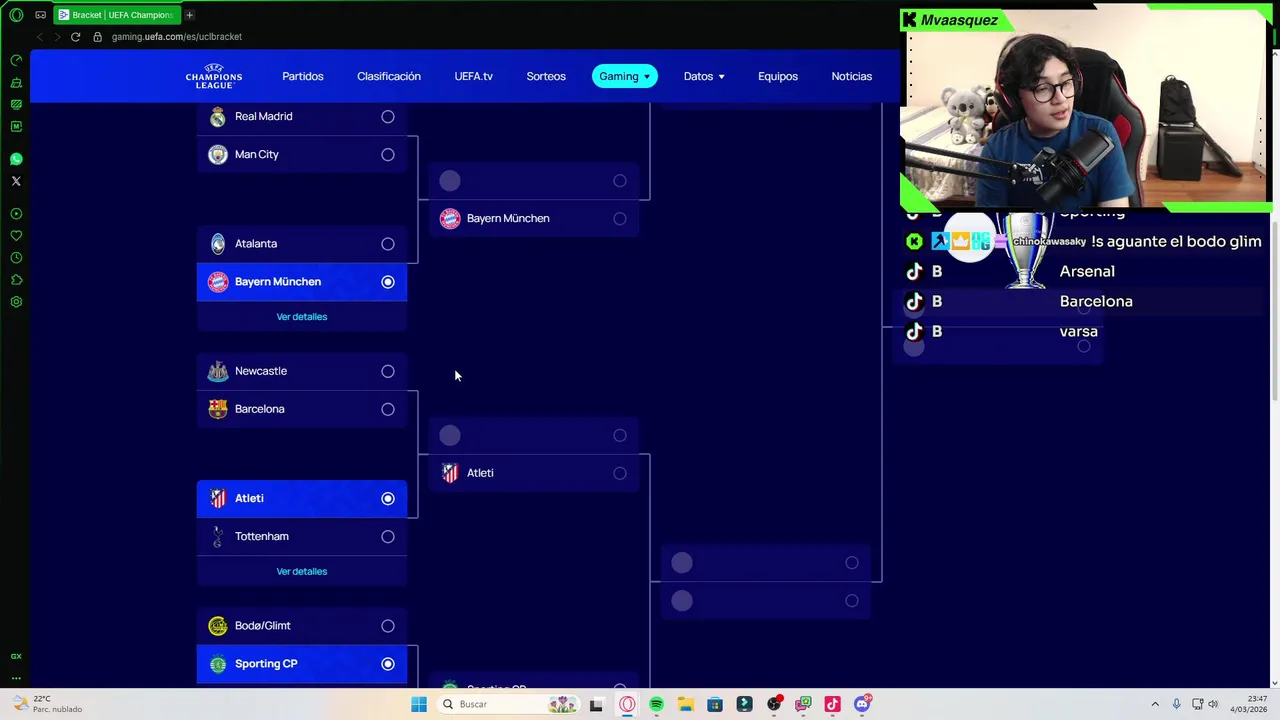The image size is (1280, 720).
Task: Click the Atleti highlighted team row
Action: click(302, 498)
